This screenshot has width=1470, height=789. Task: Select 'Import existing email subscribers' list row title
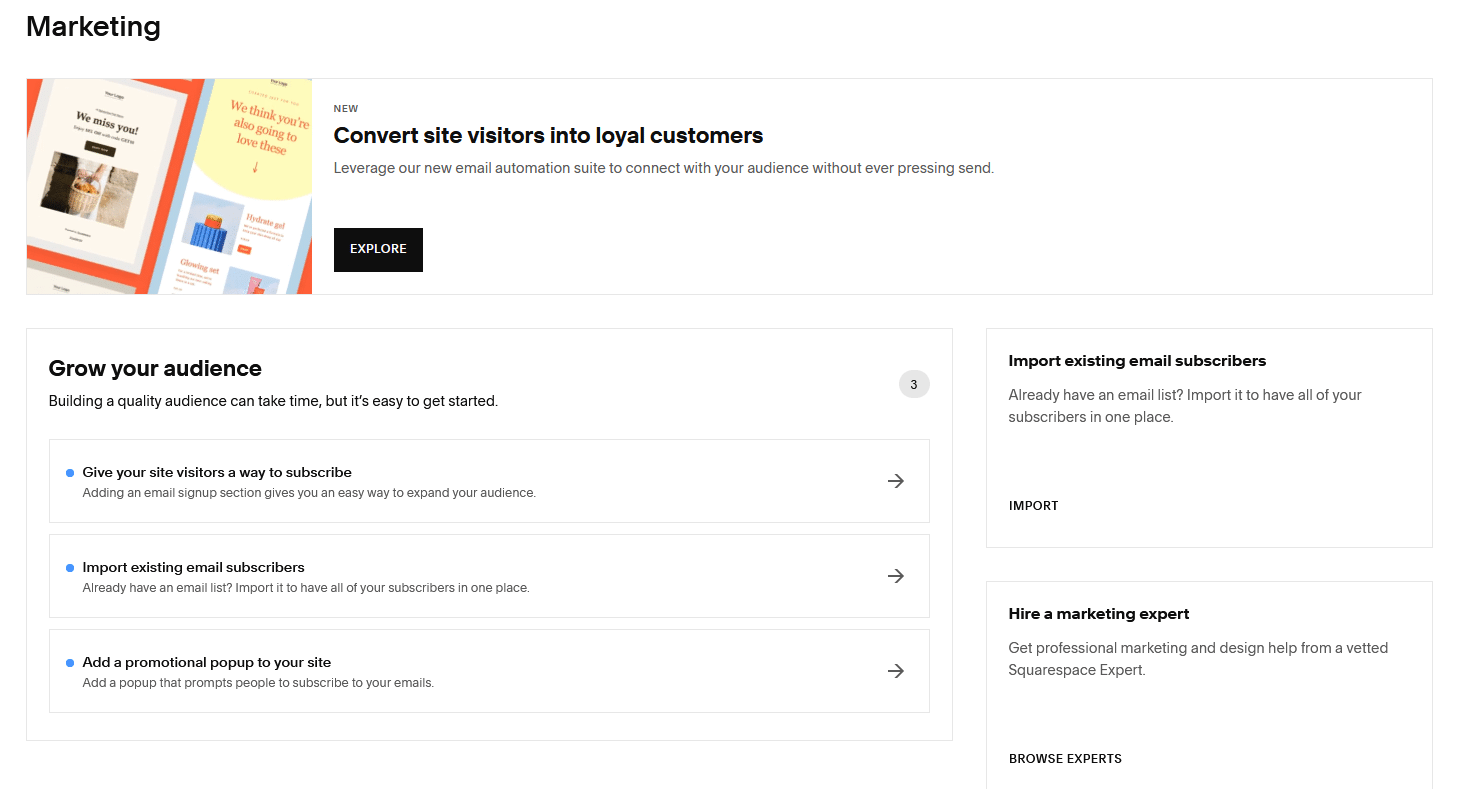[x=193, y=567]
